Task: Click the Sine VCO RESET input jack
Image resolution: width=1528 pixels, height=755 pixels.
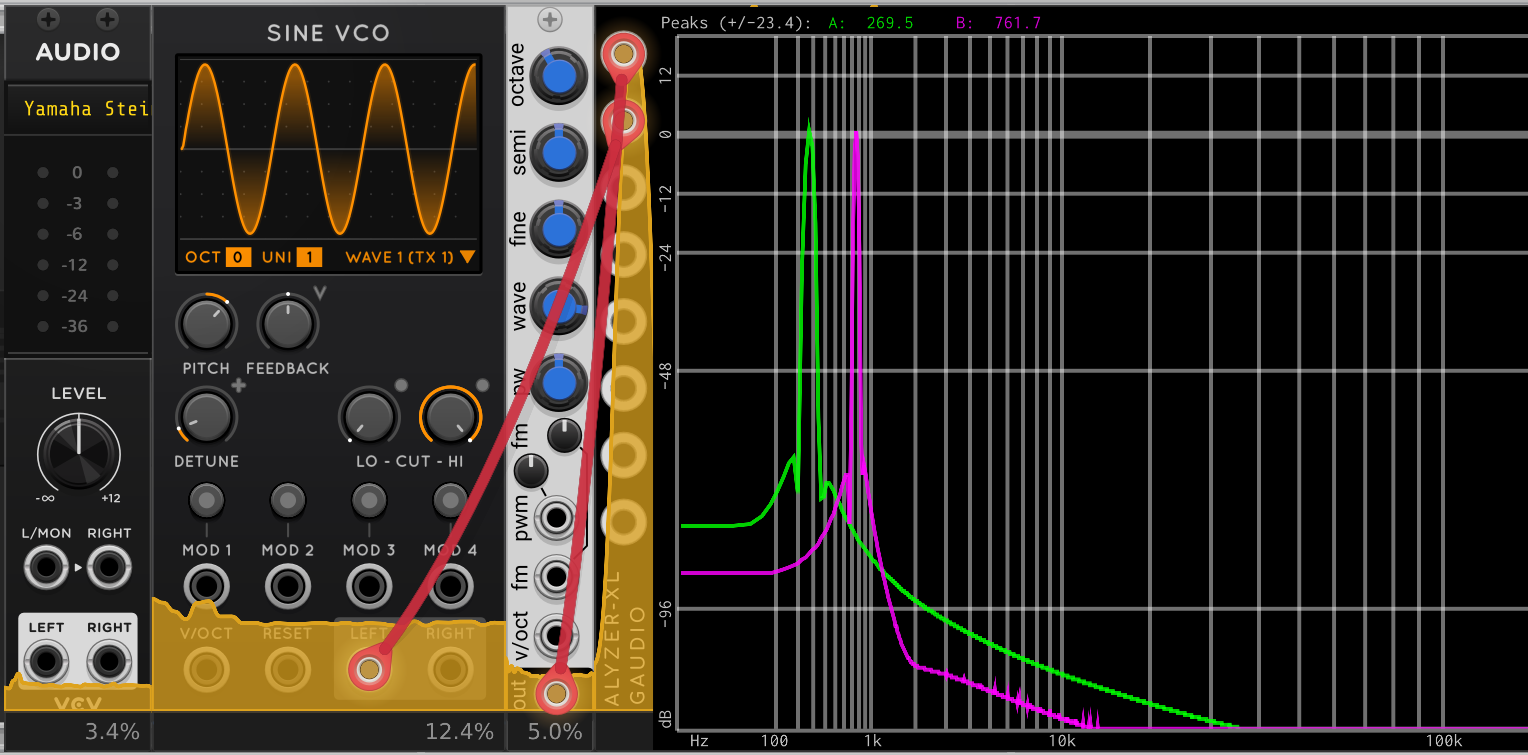Action: tap(288, 667)
